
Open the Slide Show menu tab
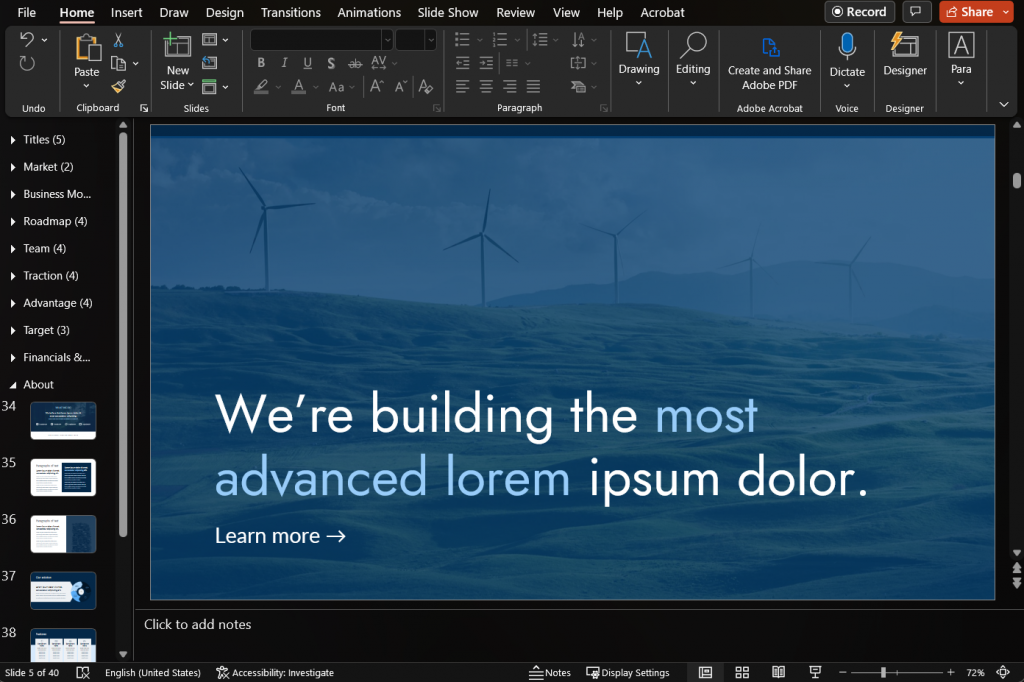[x=447, y=12]
